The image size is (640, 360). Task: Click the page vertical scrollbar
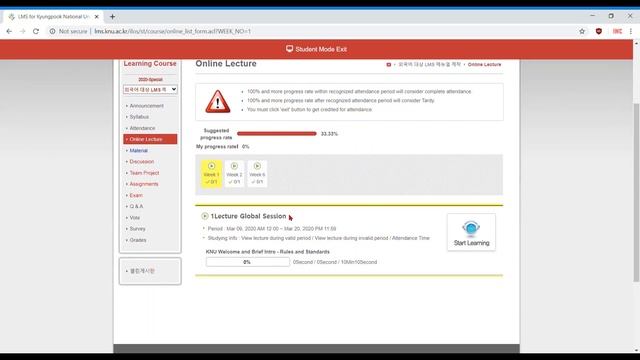tap(636, 192)
